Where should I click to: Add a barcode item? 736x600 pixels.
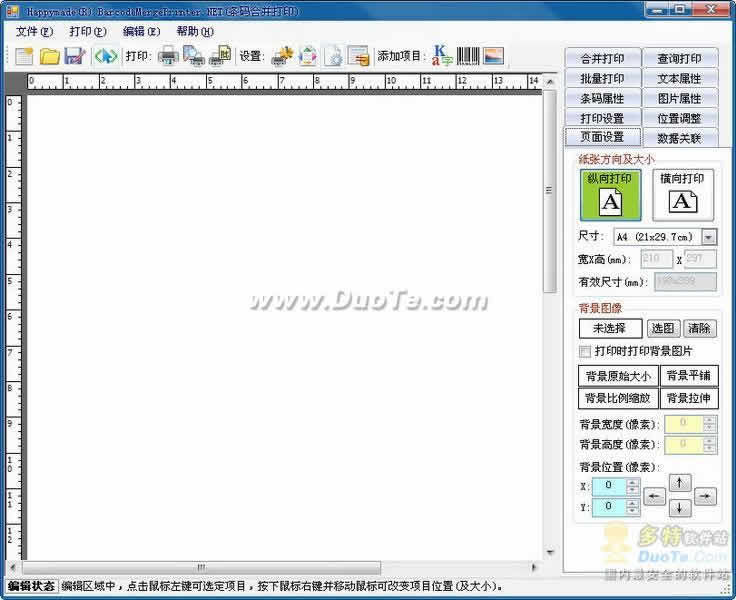(468, 56)
